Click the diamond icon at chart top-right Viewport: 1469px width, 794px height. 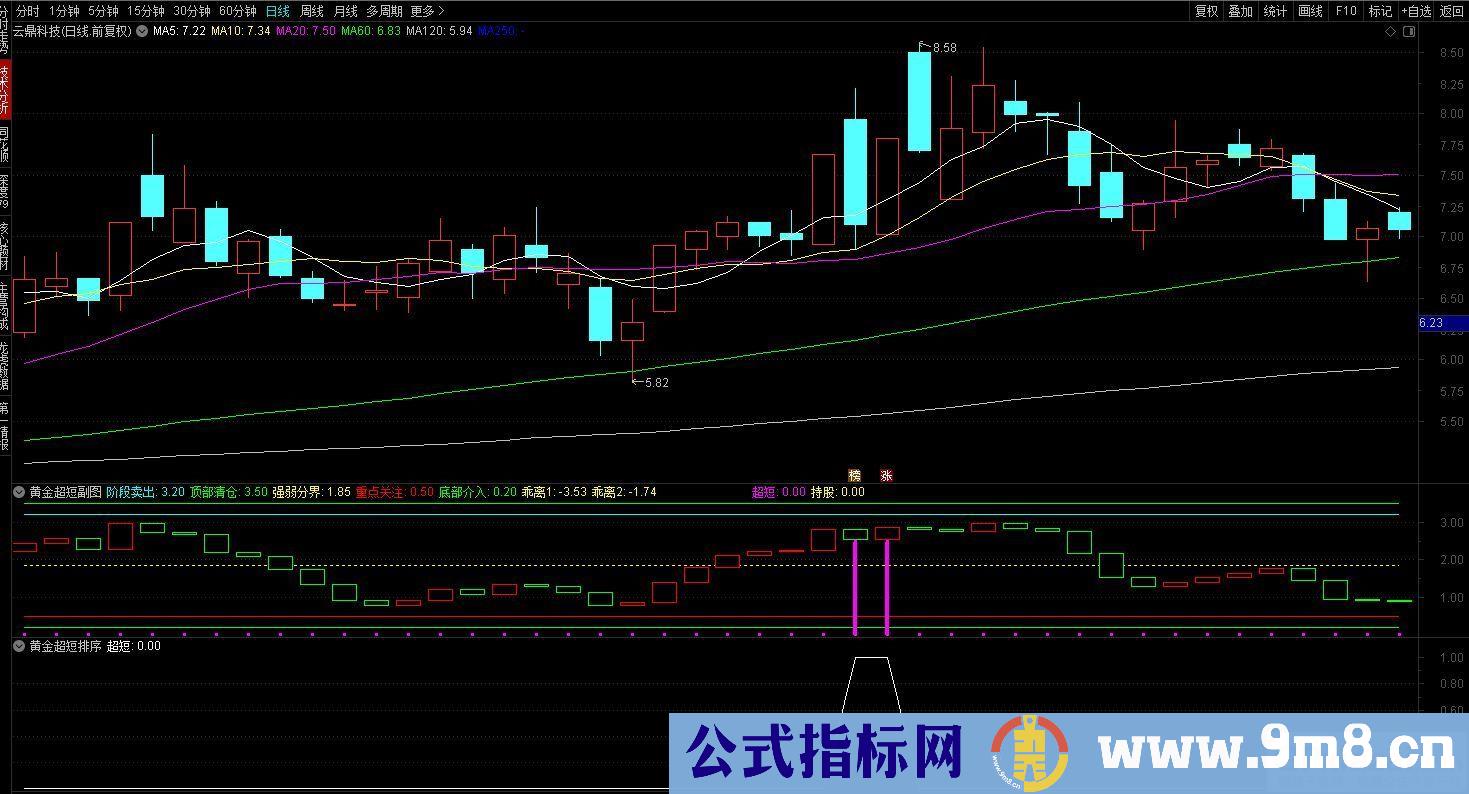pyautogui.click(x=1391, y=31)
